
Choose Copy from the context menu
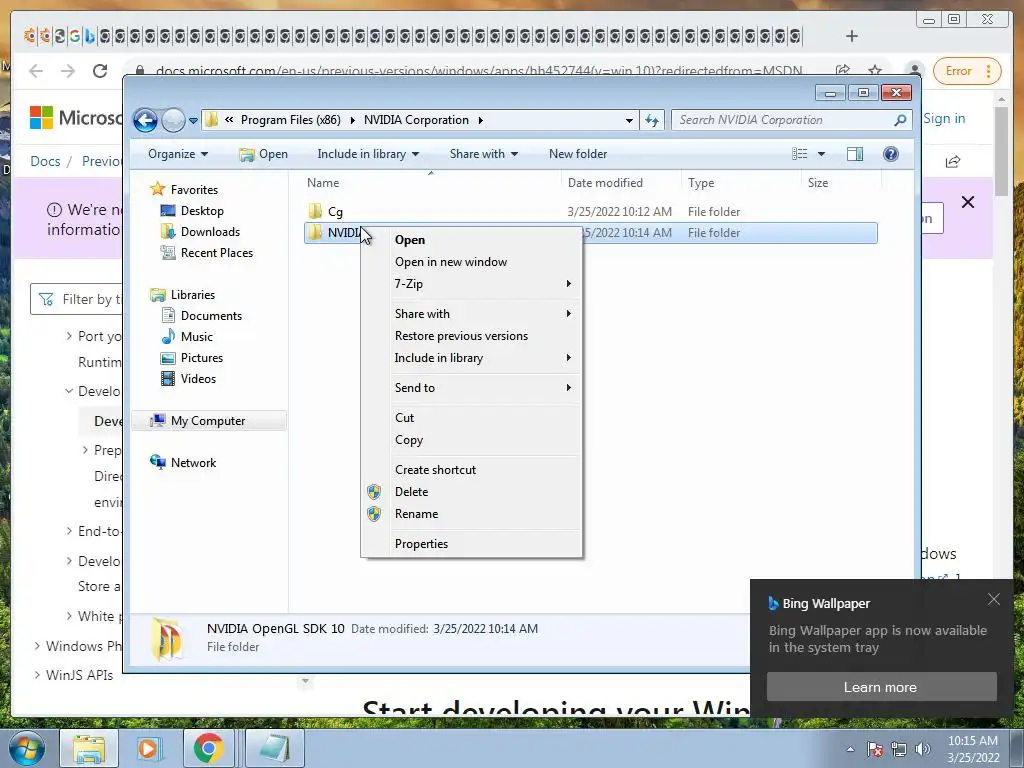(472, 440)
